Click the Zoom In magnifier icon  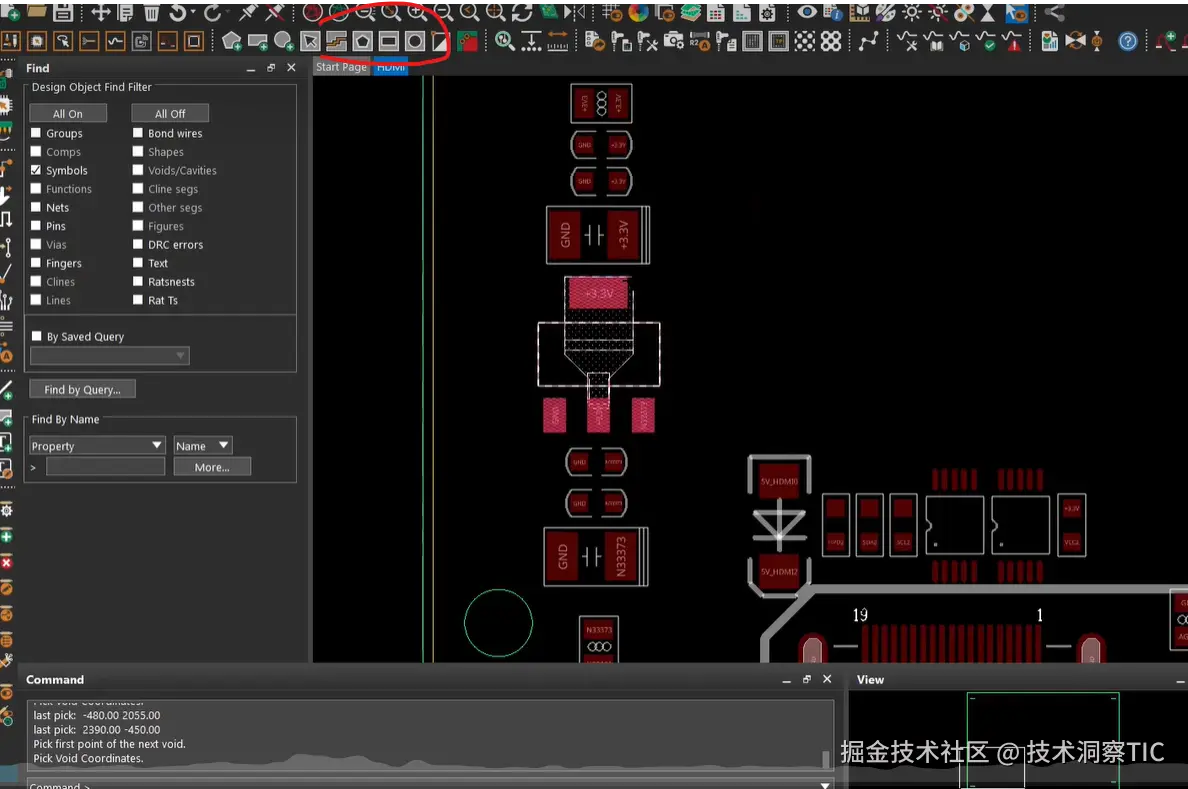click(417, 11)
